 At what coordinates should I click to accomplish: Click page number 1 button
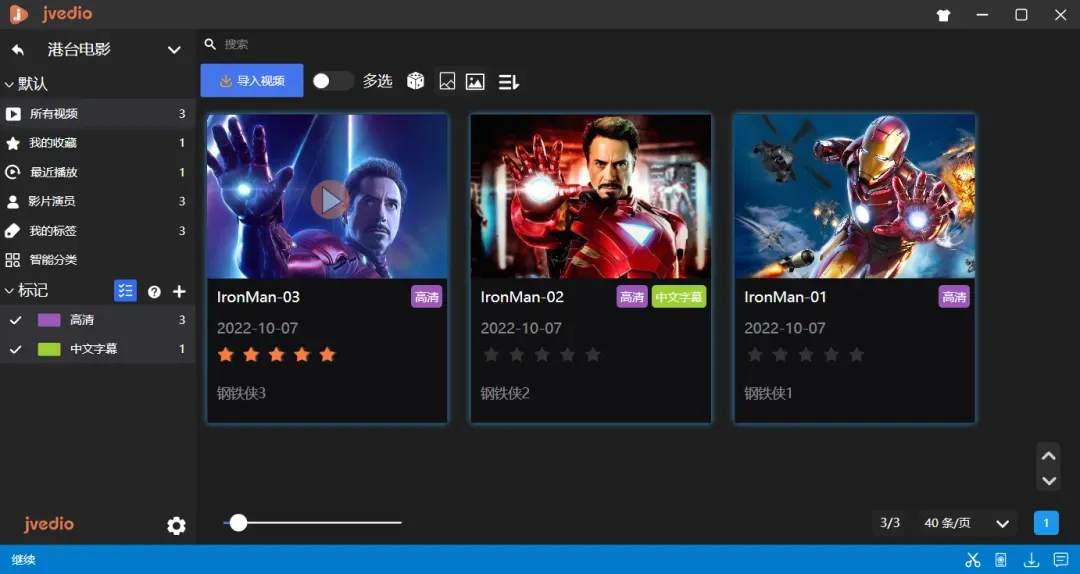point(1046,523)
